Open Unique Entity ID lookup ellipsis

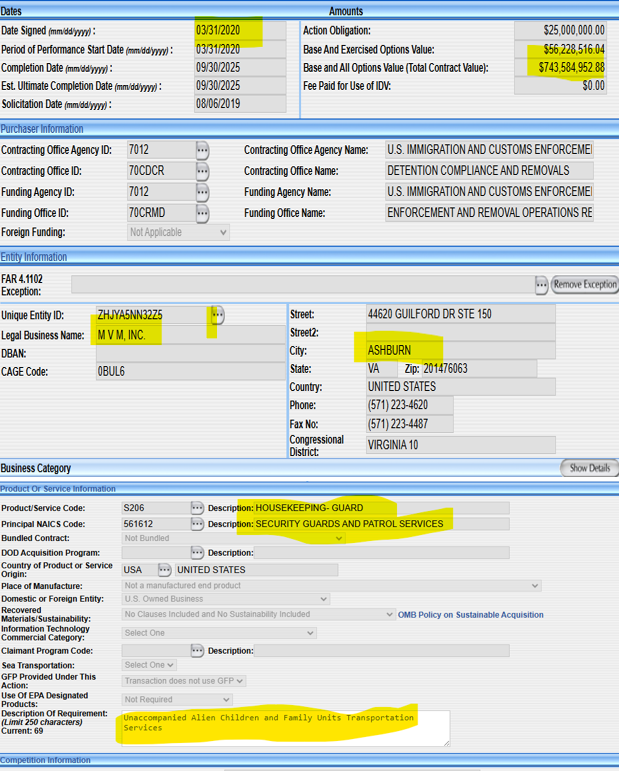(218, 315)
